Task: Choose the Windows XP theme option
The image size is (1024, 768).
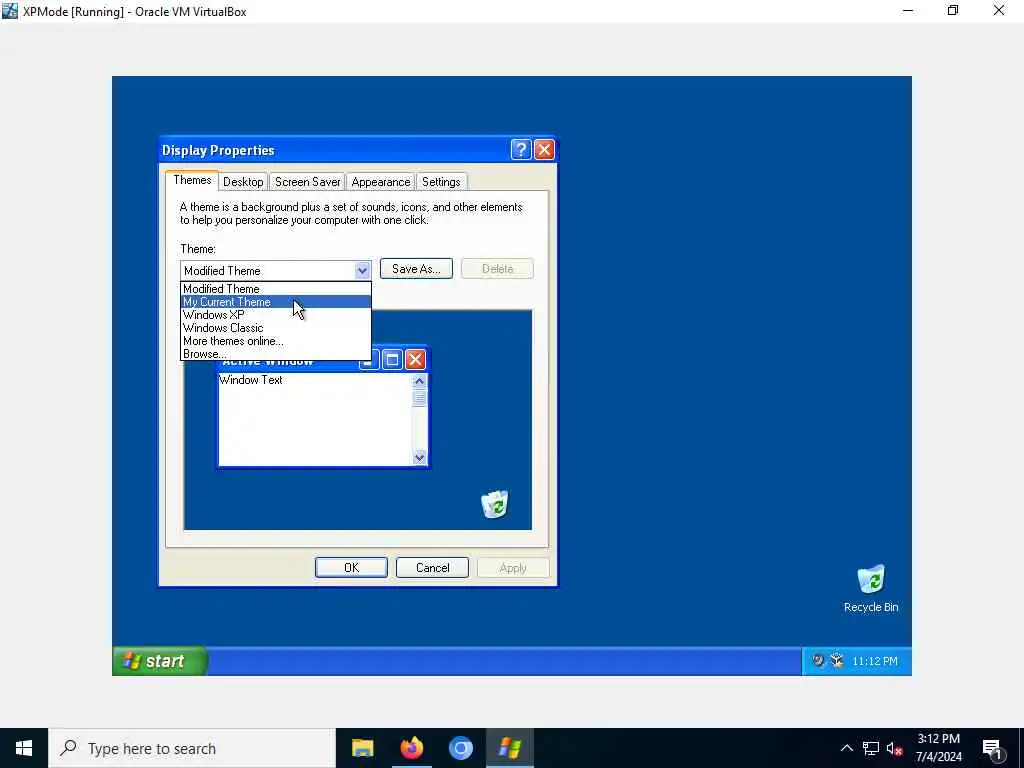Action: tap(276, 315)
